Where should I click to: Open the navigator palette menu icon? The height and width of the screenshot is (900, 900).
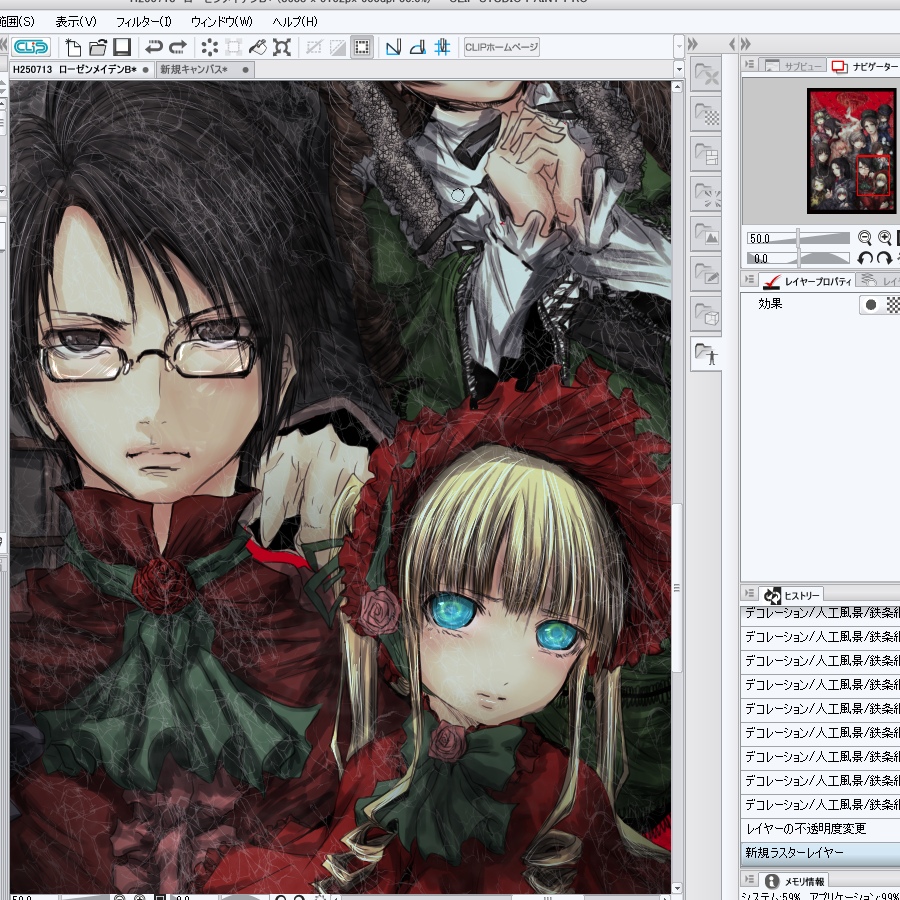[749, 64]
